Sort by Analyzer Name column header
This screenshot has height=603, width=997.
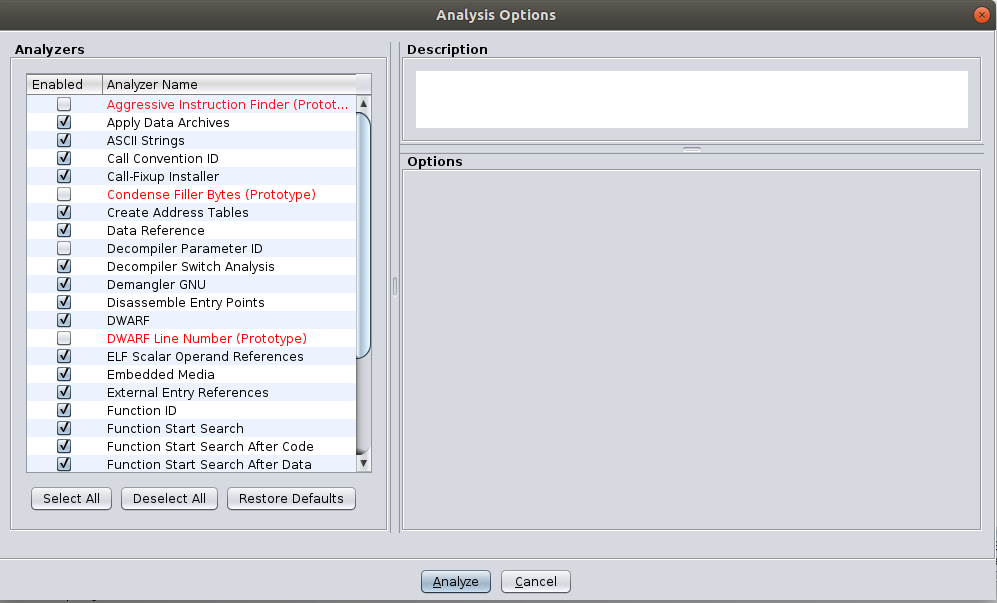[229, 85]
